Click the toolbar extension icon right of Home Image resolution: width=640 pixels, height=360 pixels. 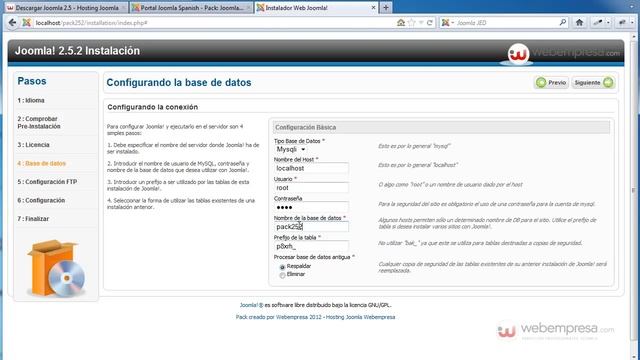coord(598,23)
